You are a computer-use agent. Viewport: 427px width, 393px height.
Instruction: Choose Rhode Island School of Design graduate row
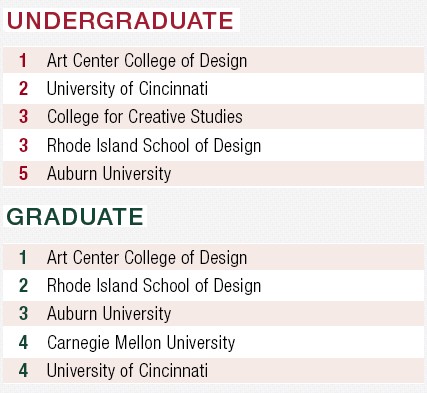click(x=213, y=286)
